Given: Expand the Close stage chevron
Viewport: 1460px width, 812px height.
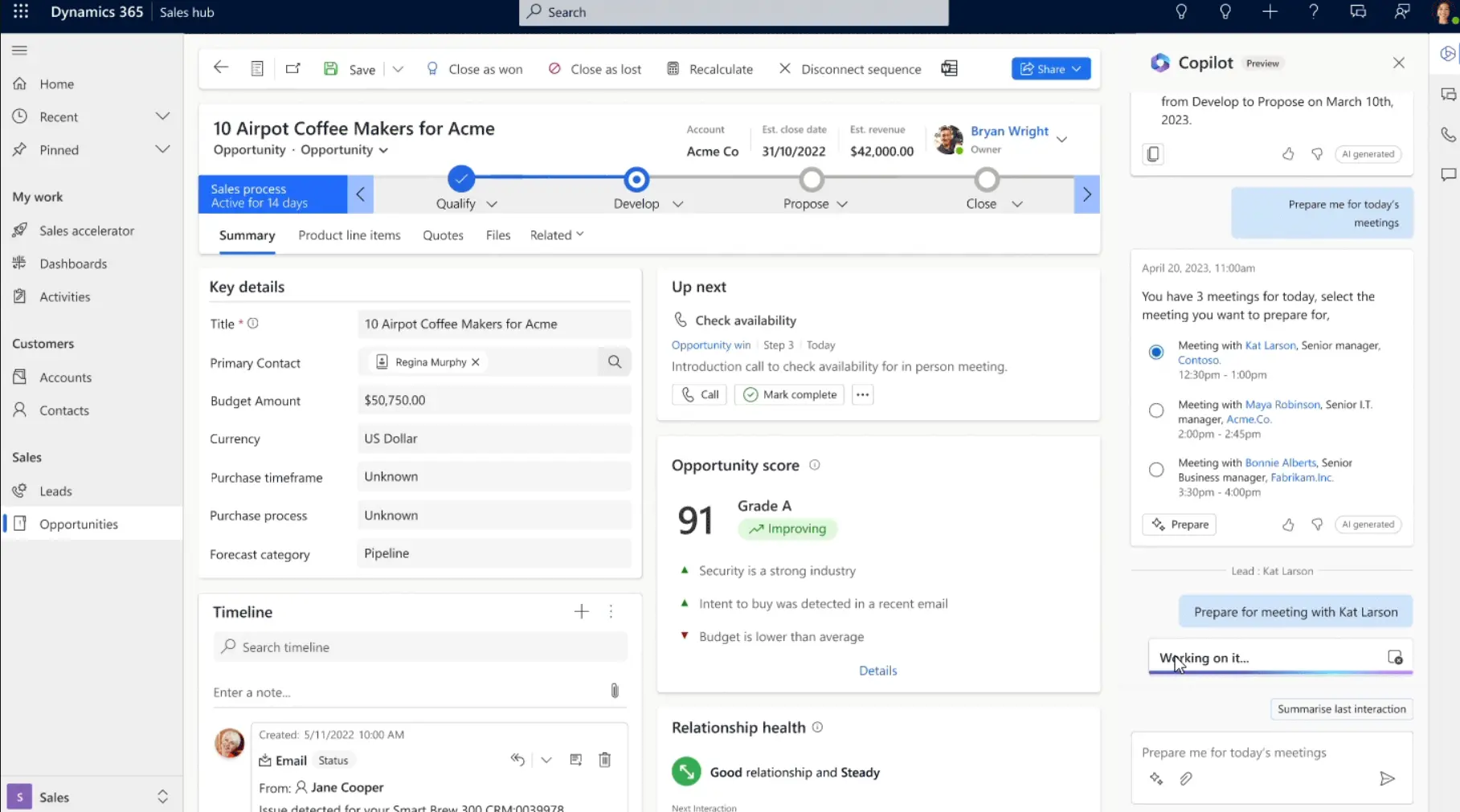Looking at the screenshot, I should pos(1017,204).
